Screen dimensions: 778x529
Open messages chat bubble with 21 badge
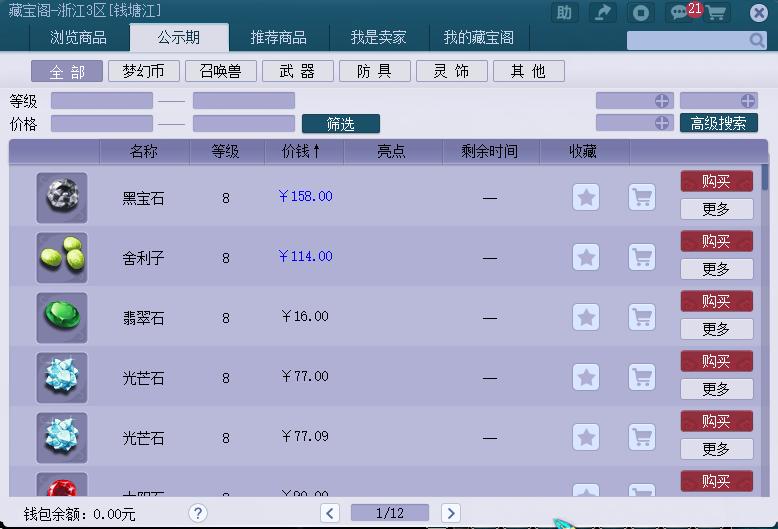click(x=680, y=12)
